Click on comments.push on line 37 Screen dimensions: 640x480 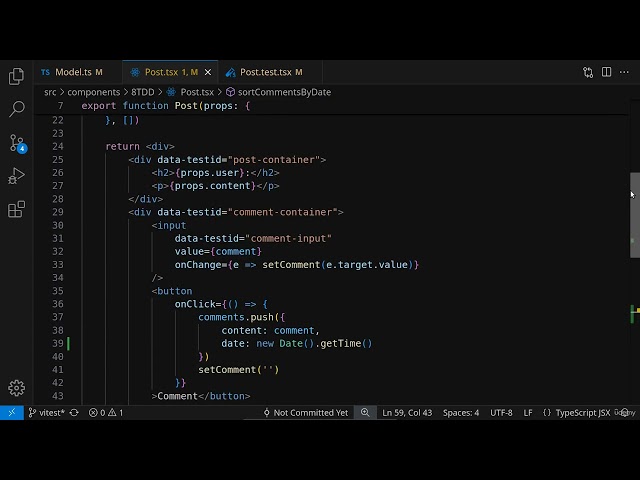(x=236, y=317)
